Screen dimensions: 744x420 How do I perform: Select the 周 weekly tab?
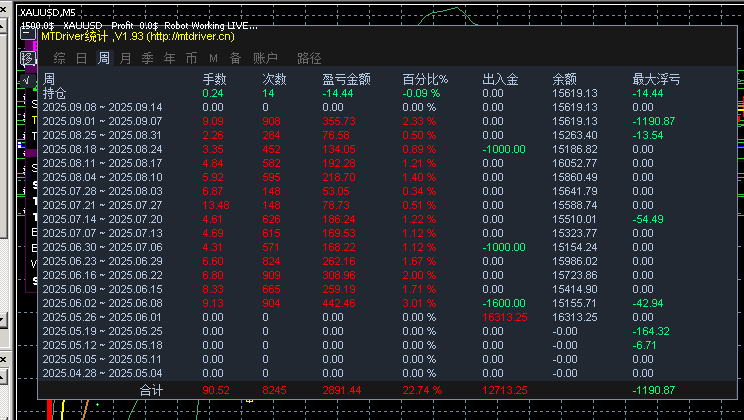point(103,58)
